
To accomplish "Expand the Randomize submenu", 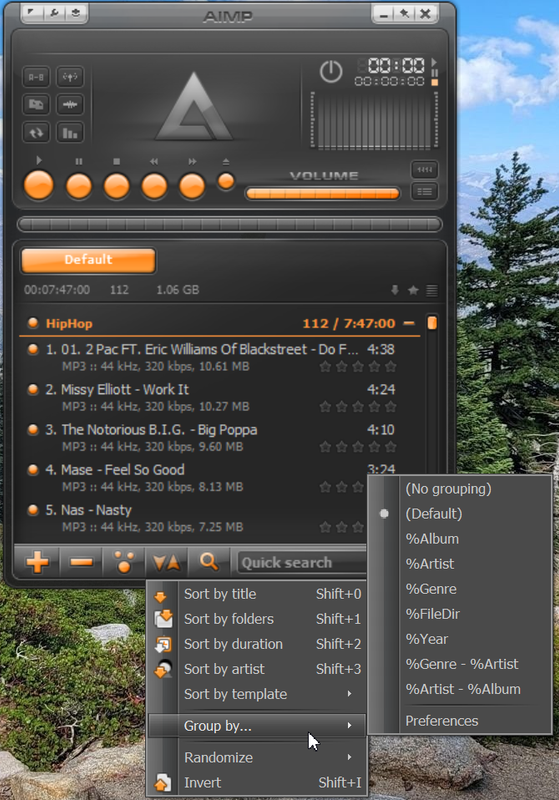I will coord(257,757).
